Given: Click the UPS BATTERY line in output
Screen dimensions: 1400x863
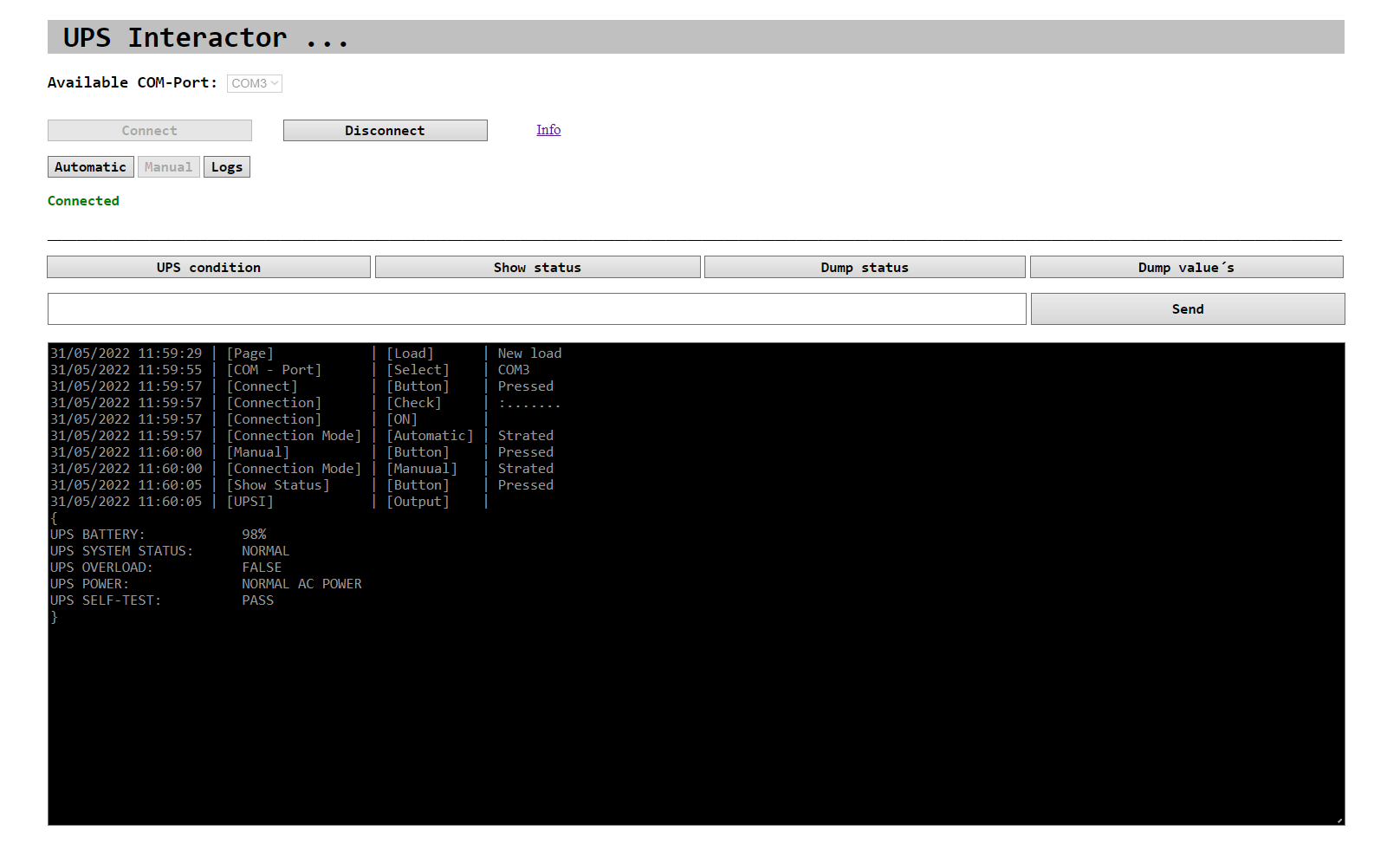Looking at the screenshot, I should (159, 535).
